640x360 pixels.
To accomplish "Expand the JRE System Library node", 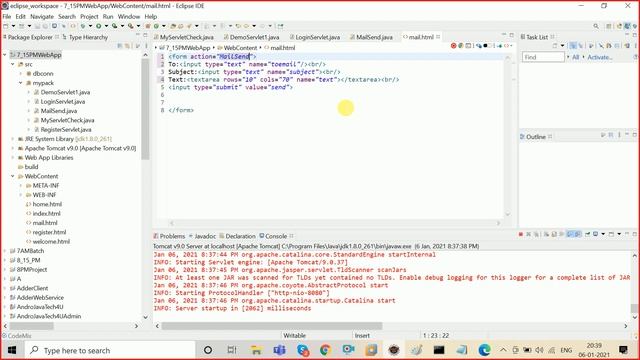I will pyautogui.click(x=13, y=139).
